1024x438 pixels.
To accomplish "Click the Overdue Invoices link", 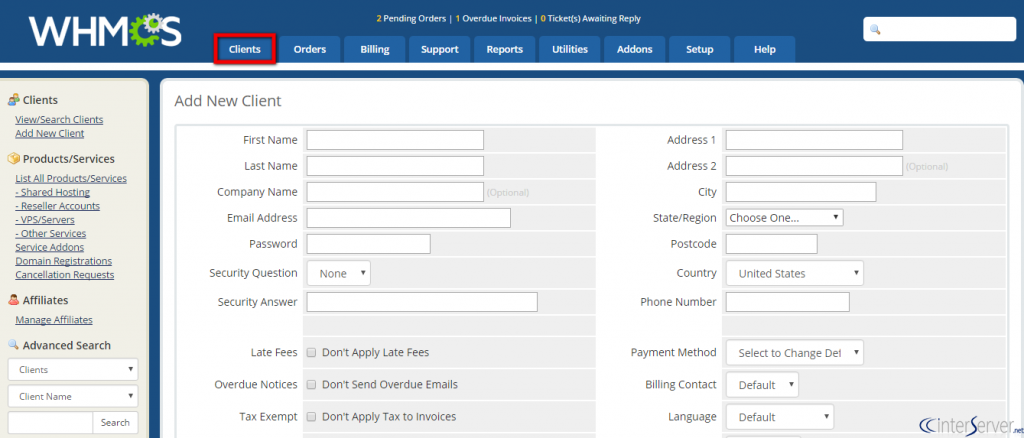I will pos(493,18).
